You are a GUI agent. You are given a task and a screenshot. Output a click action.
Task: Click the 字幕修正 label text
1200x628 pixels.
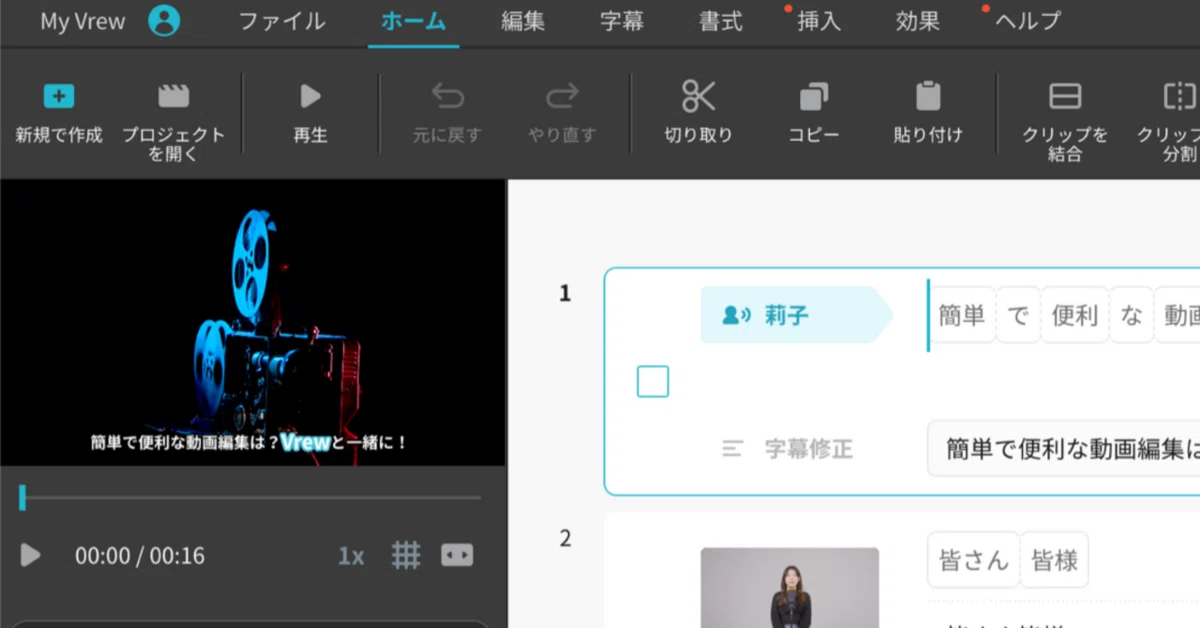[x=808, y=449]
